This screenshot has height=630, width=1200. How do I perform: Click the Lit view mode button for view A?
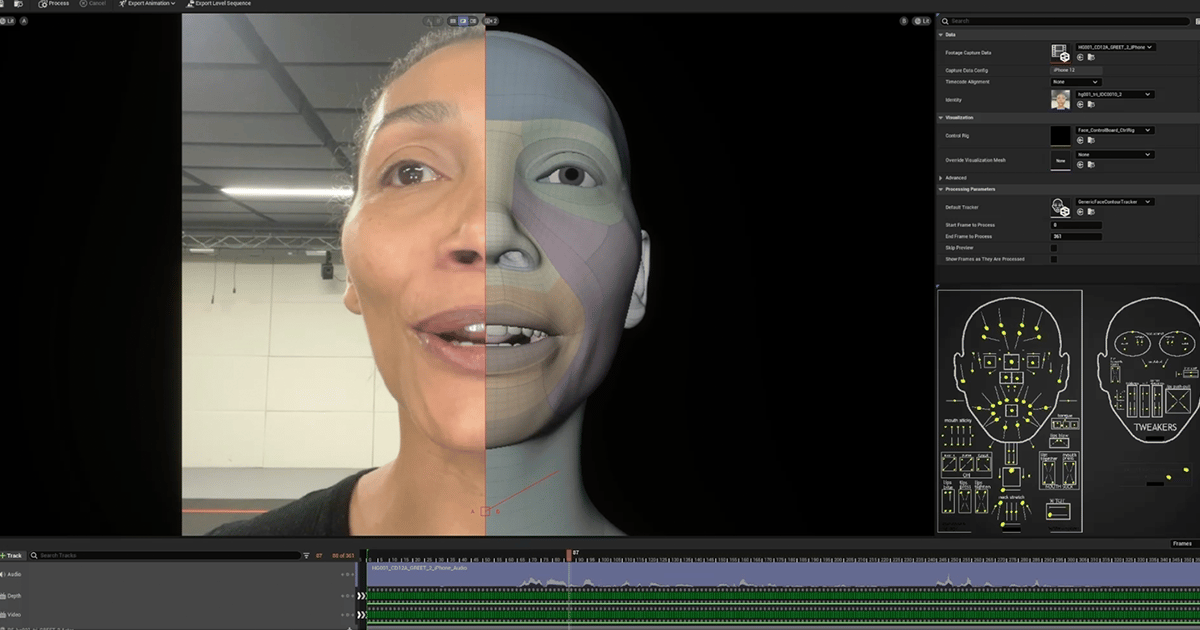(7, 20)
